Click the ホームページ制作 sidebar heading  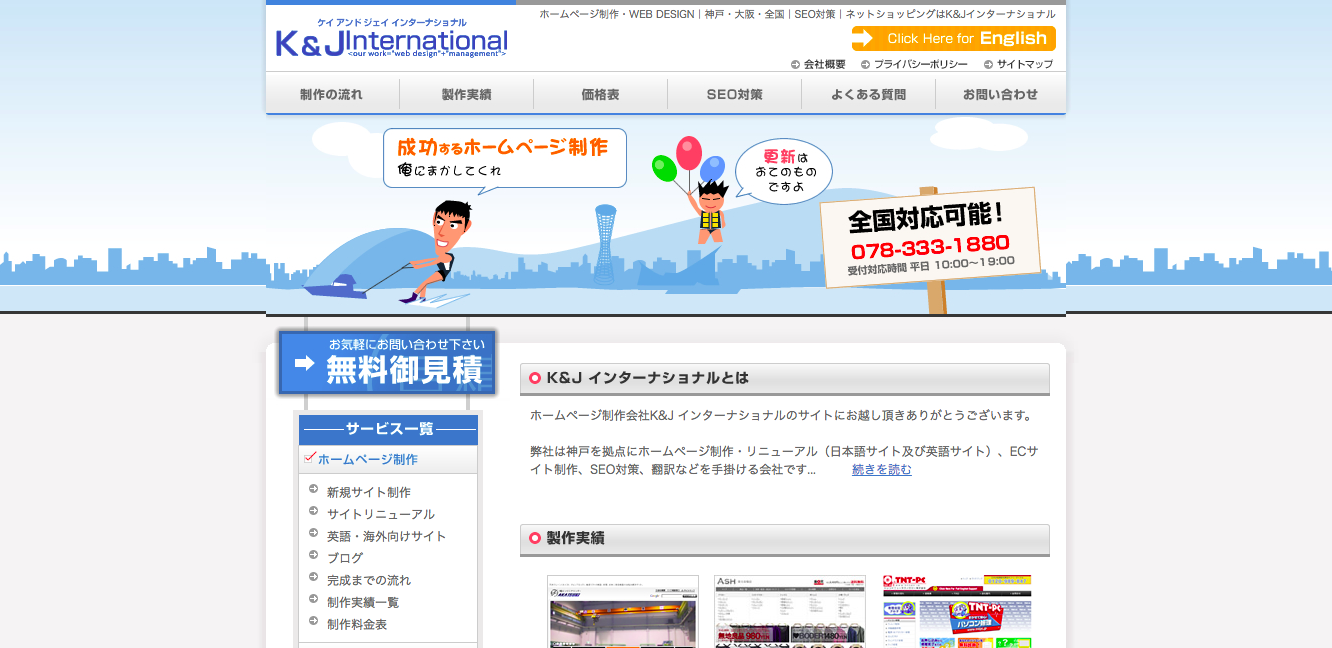(368, 459)
